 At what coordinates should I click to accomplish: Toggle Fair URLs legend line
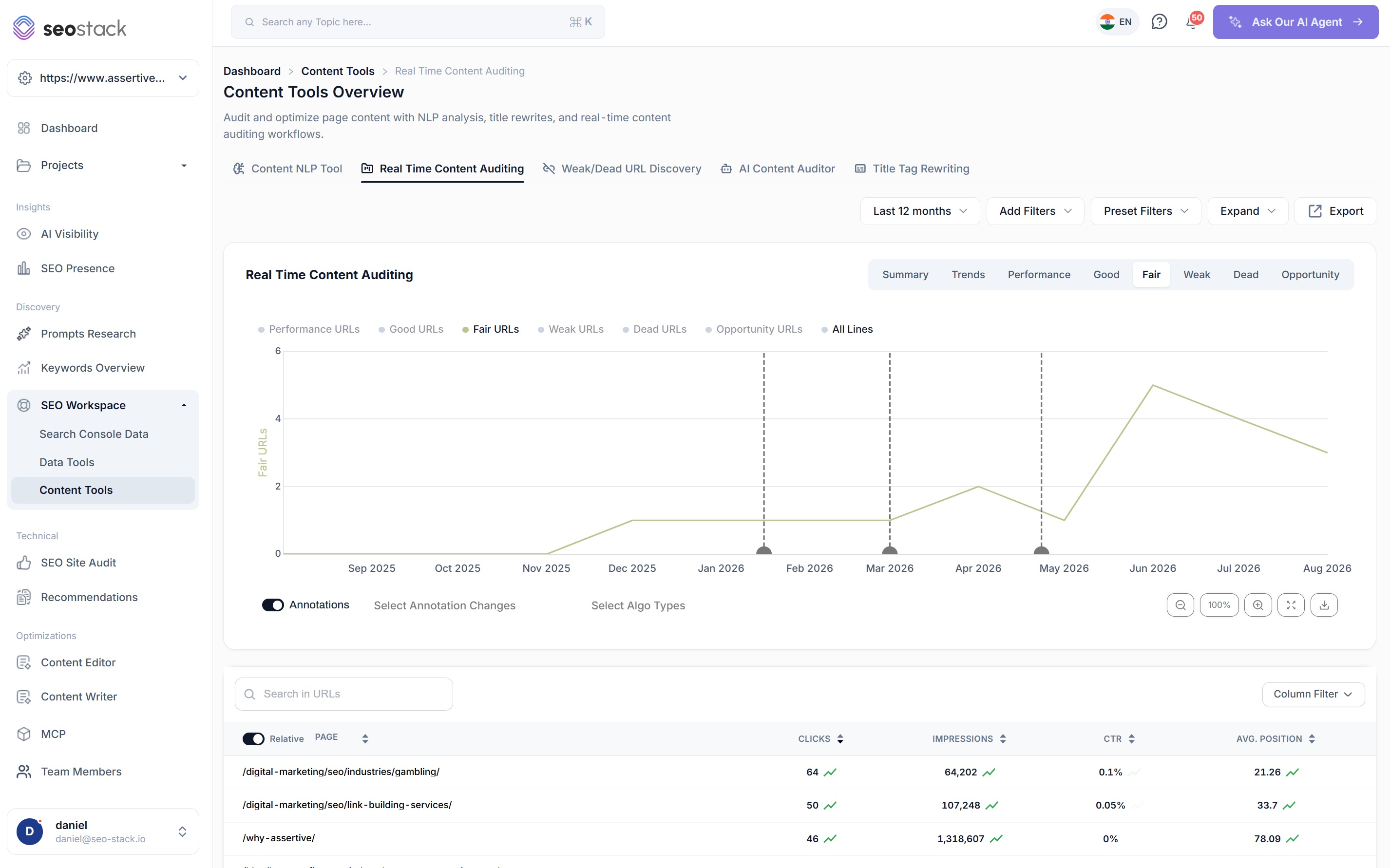coord(491,329)
